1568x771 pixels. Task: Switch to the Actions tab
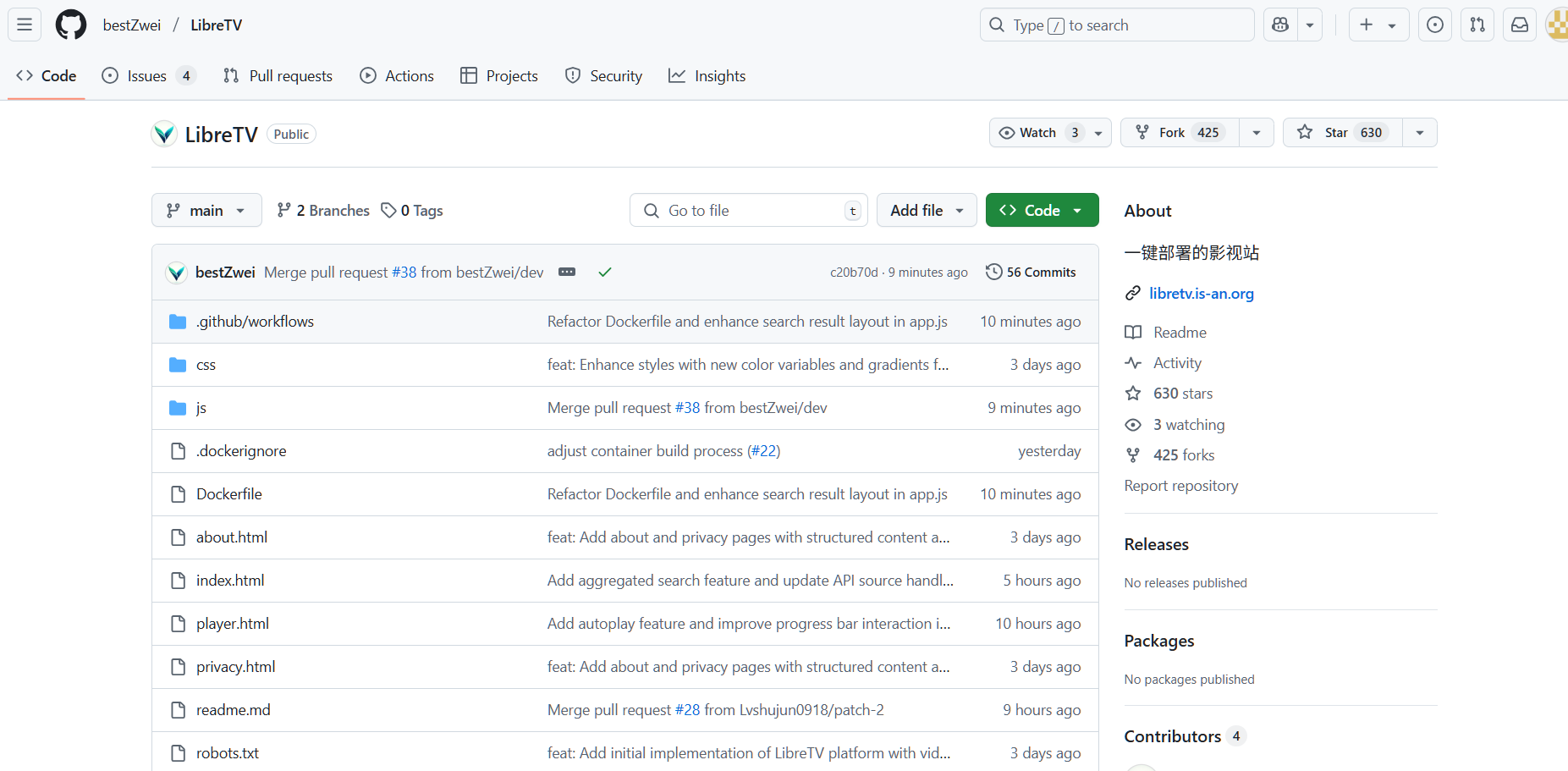coord(397,76)
